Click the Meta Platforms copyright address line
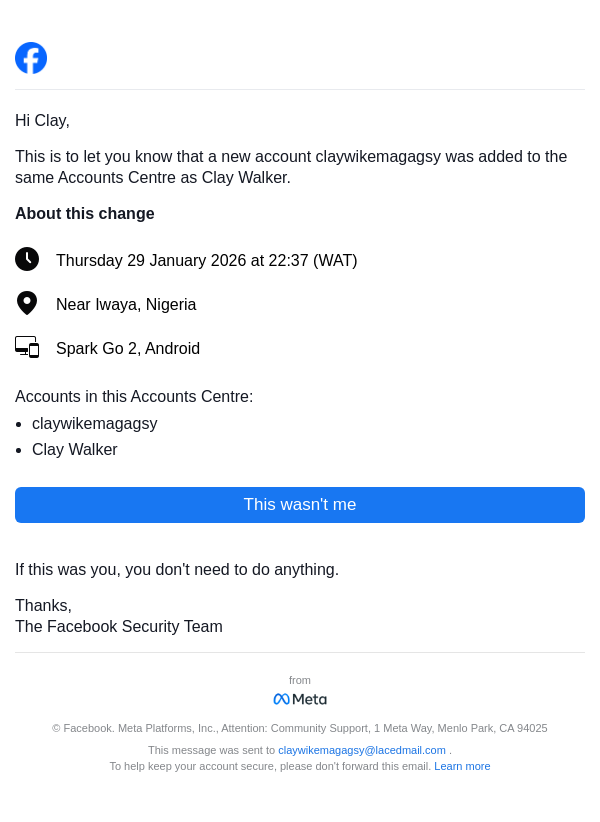 coord(300,728)
